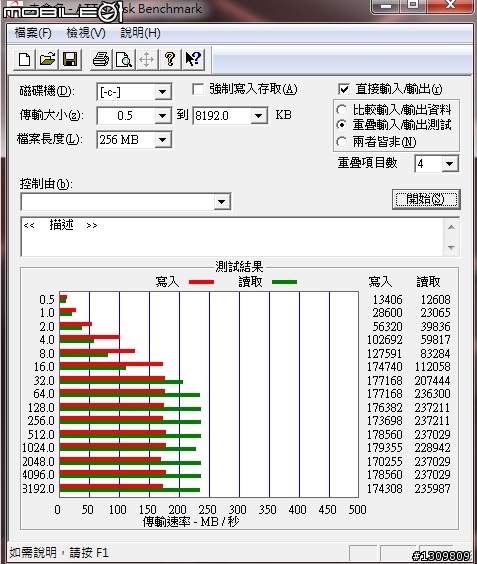
Task: Click the 開始(S) start button
Action: pos(426,199)
